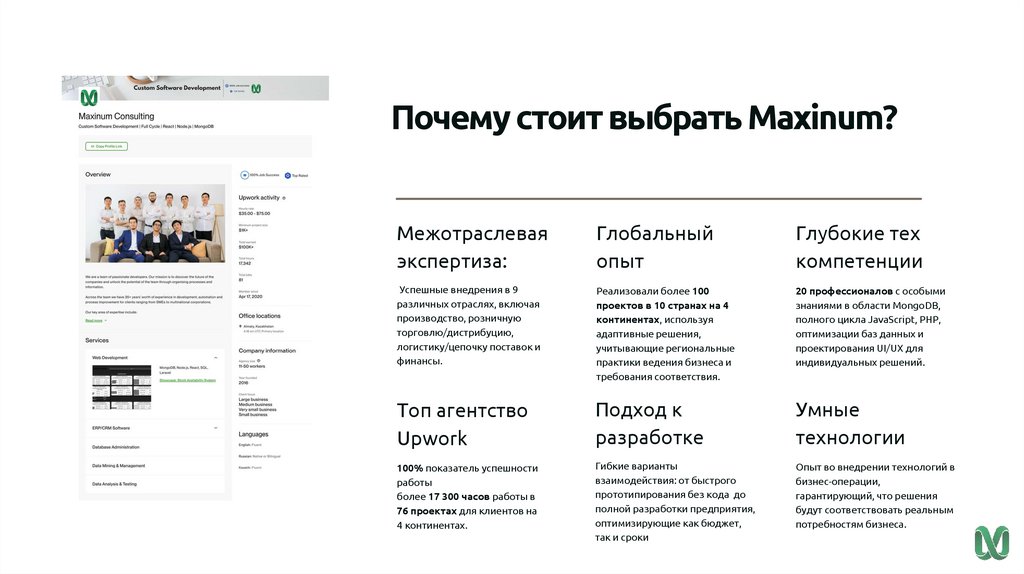Image resolution: width=1024 pixels, height=574 pixels.
Task: Click the Company information heading
Action: click(267, 351)
